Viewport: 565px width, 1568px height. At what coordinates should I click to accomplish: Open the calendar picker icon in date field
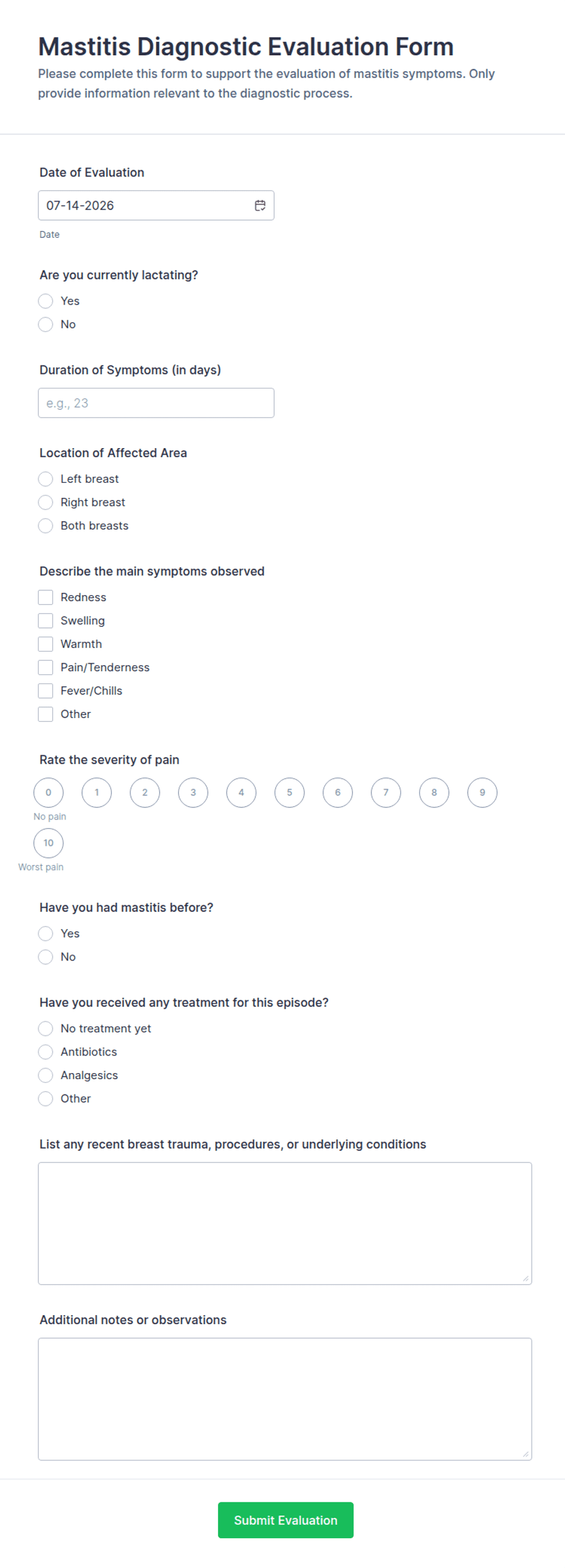pyautogui.click(x=259, y=205)
